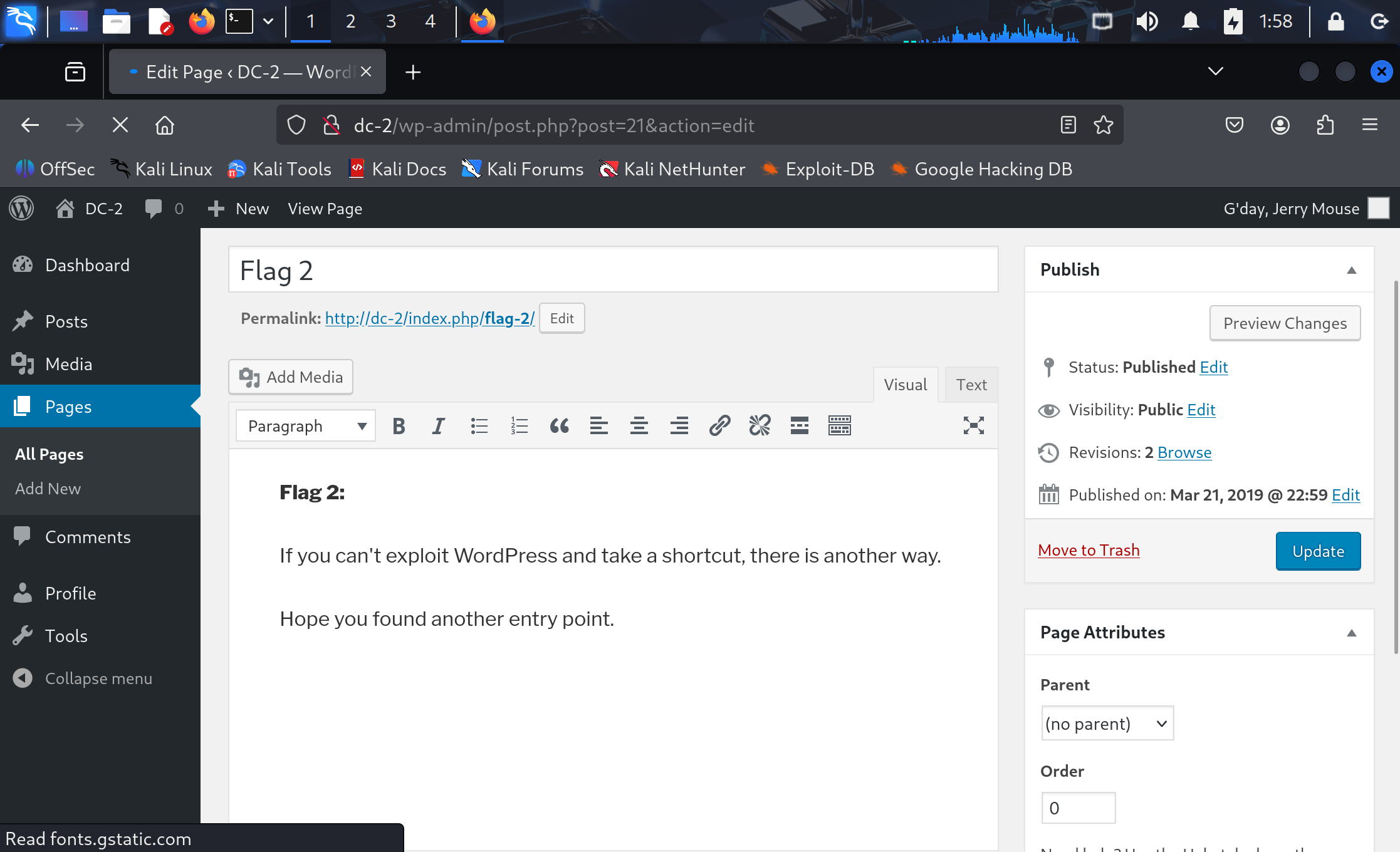
Task: Collapse the Publish panel
Action: pyautogui.click(x=1351, y=270)
